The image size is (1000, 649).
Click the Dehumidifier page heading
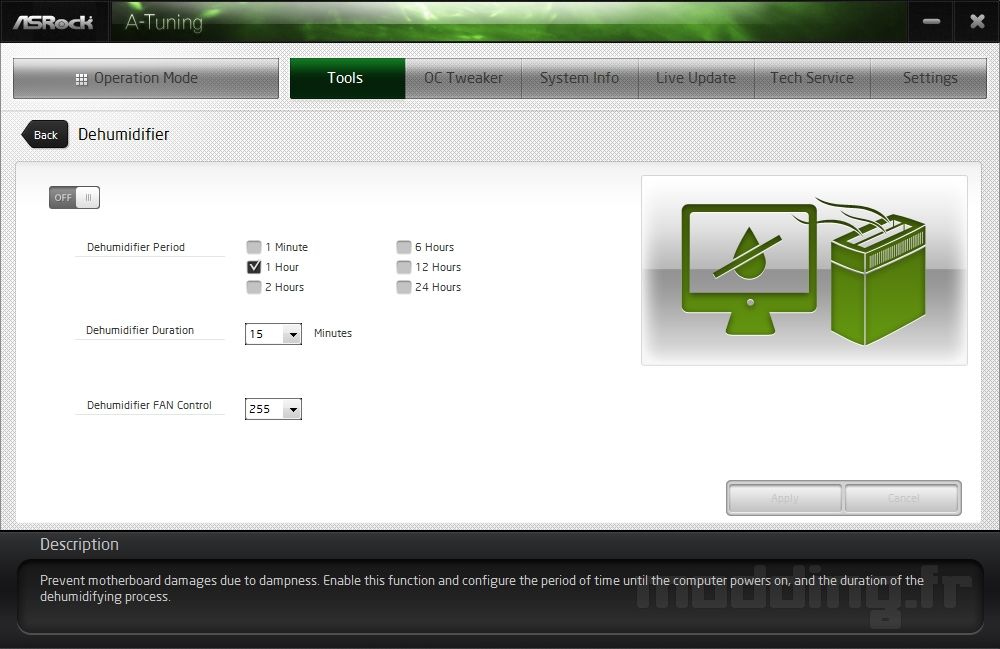(124, 135)
